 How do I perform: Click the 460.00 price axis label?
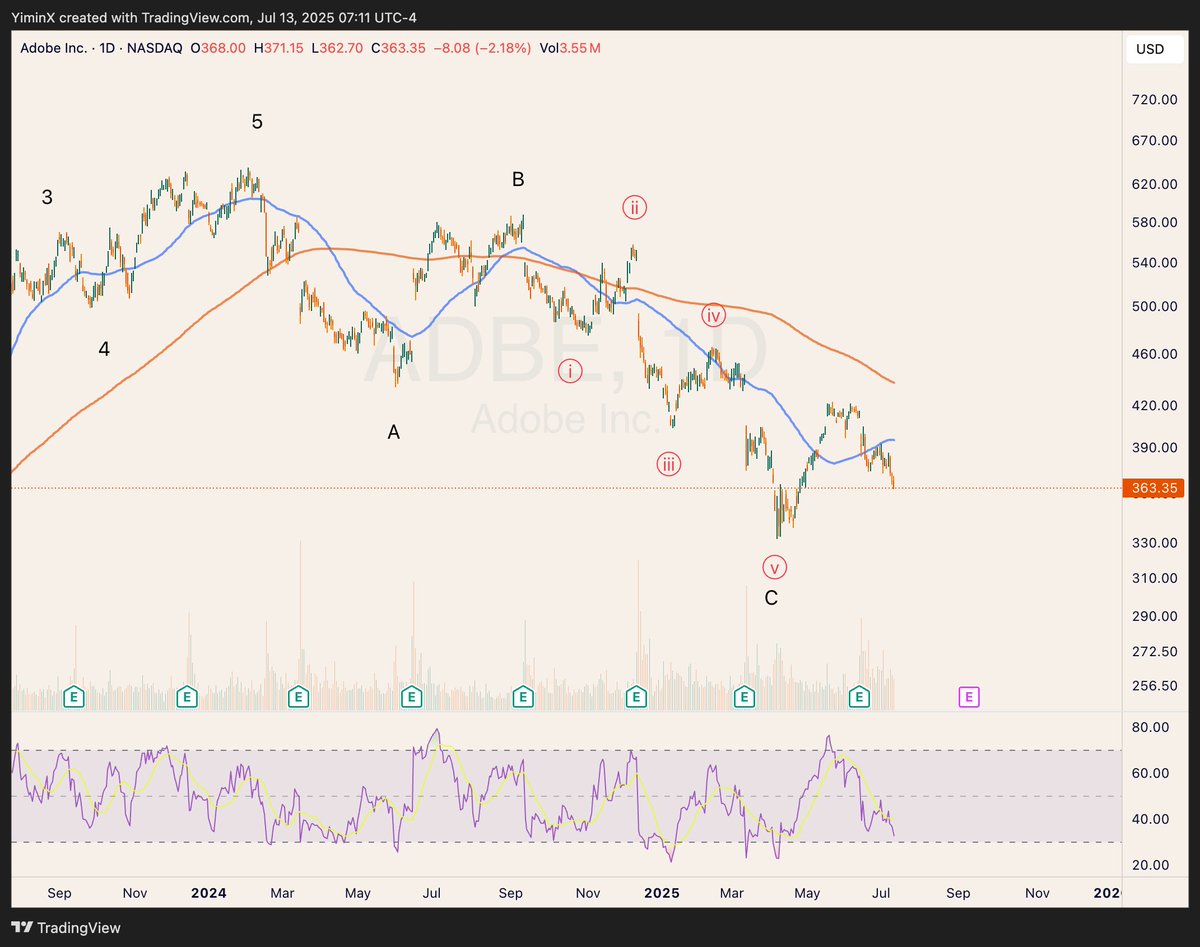tap(1154, 354)
